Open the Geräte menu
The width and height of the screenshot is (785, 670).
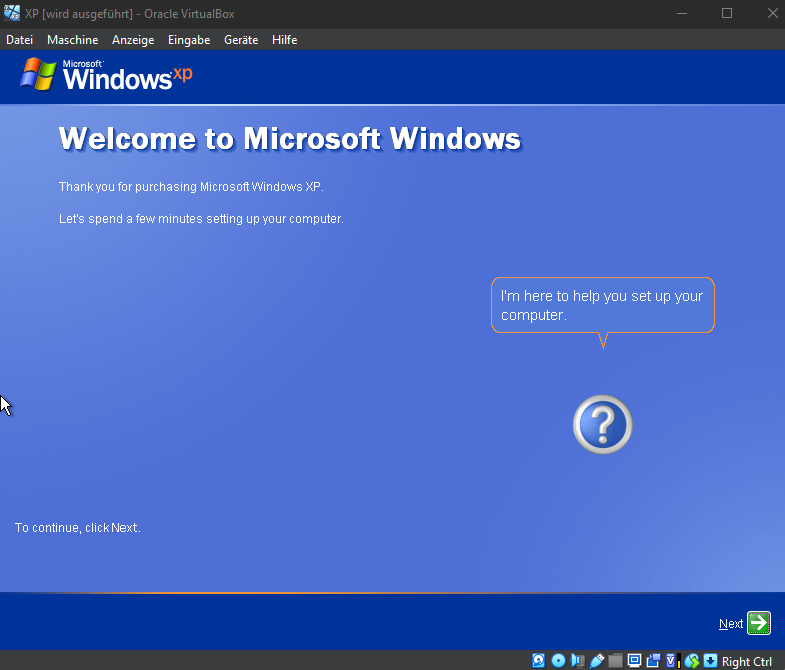[x=241, y=40]
